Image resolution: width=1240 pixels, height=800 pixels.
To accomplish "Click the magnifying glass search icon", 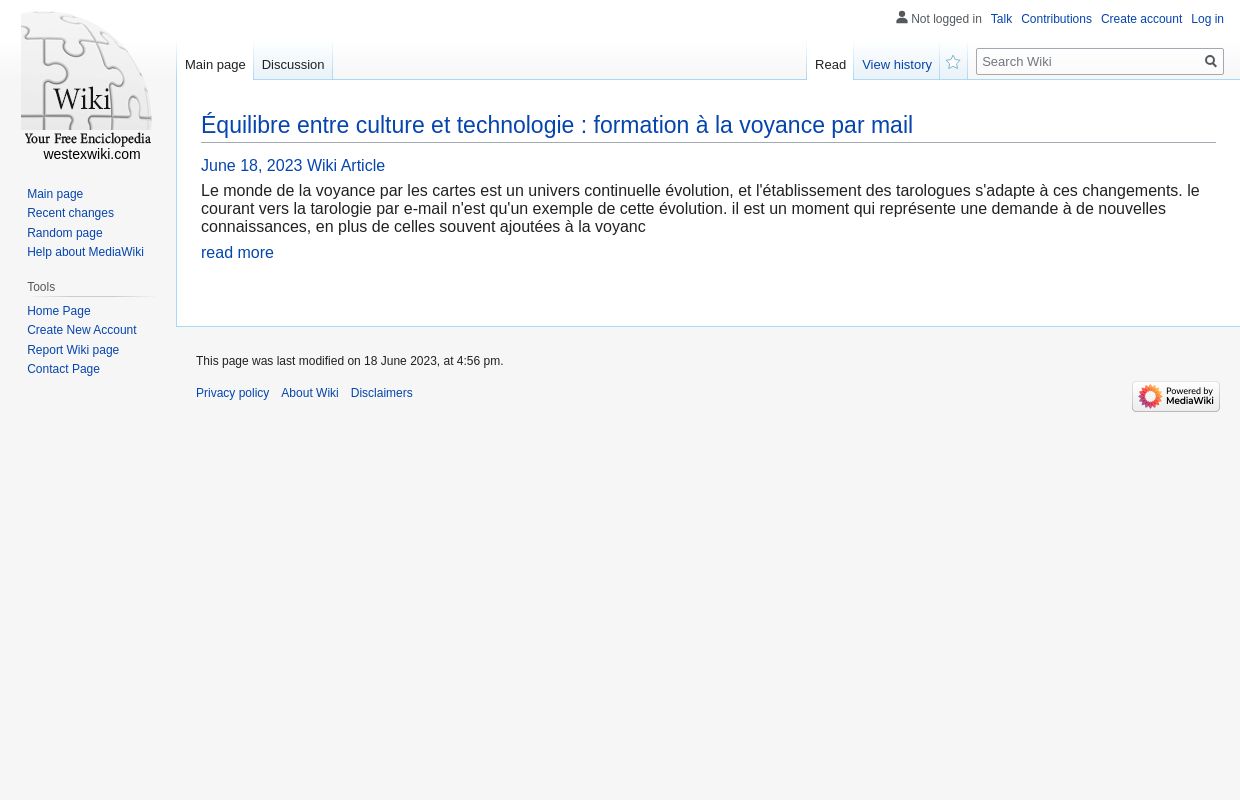I will coord(1210,61).
